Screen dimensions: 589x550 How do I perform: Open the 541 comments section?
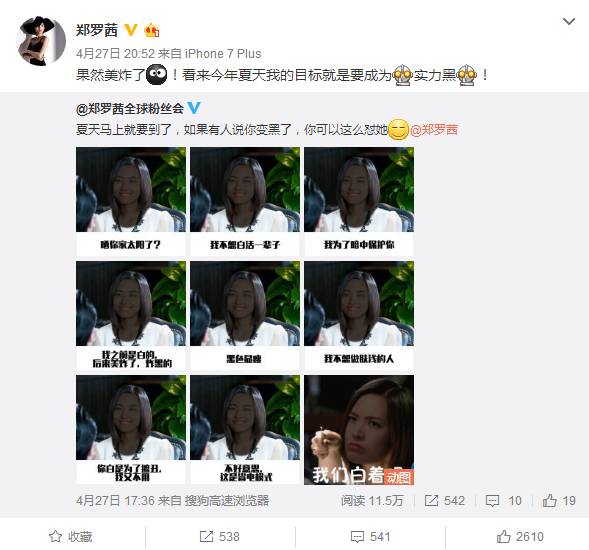click(x=370, y=536)
